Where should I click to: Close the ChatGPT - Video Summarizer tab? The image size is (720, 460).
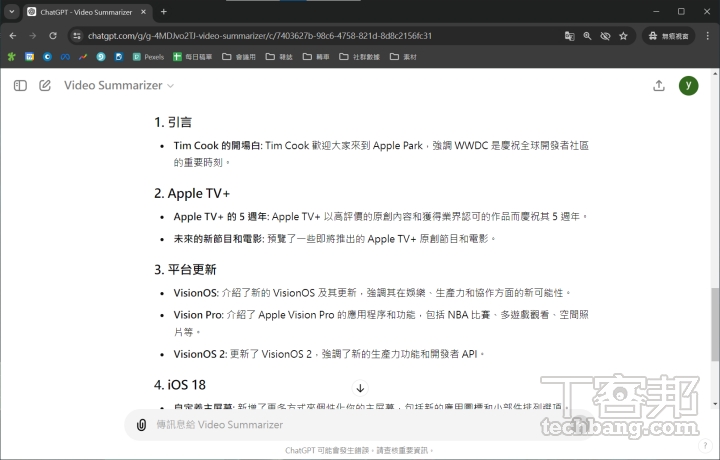click(x=143, y=12)
